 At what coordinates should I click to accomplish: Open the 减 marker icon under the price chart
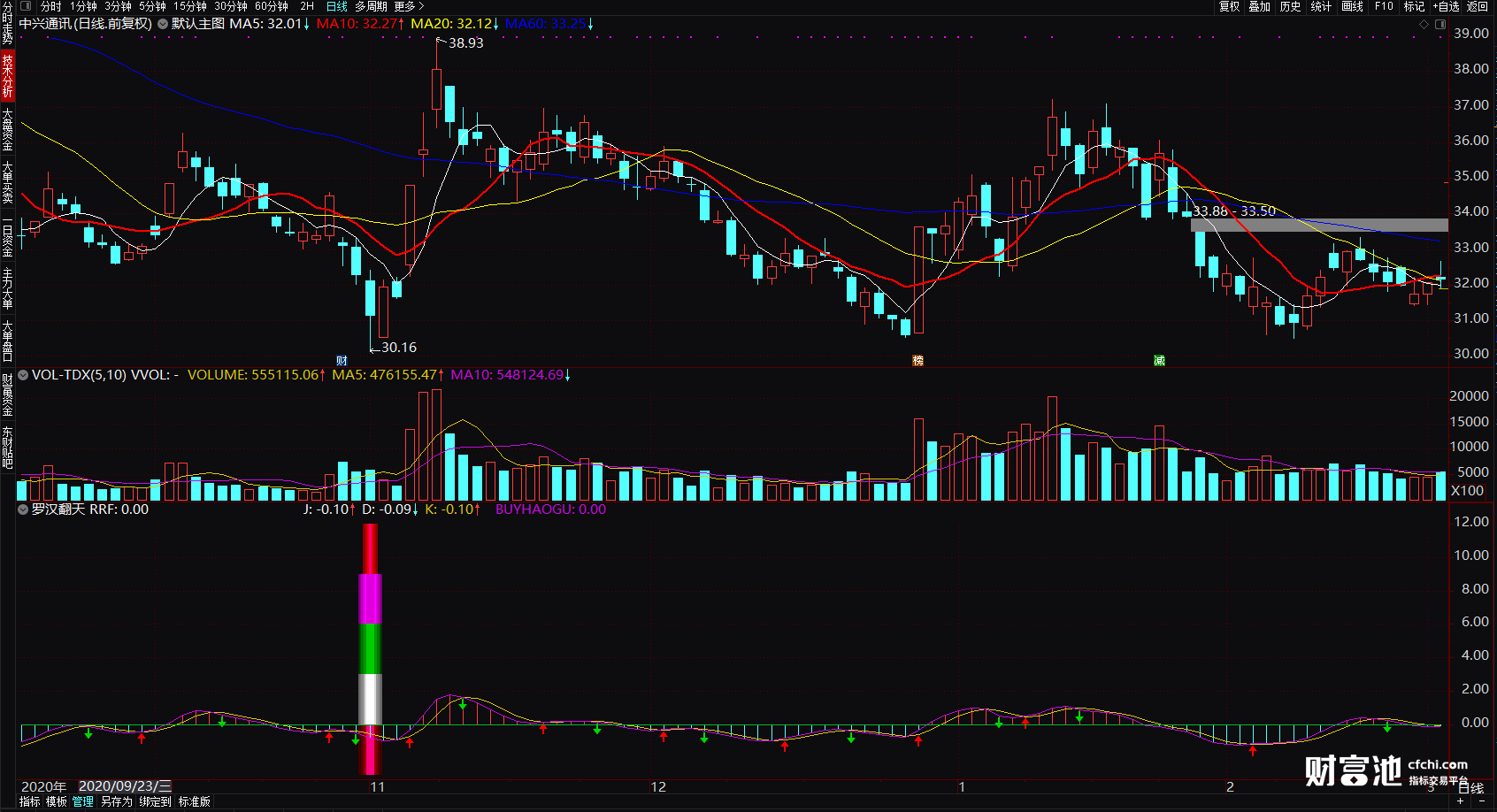[x=1159, y=361]
